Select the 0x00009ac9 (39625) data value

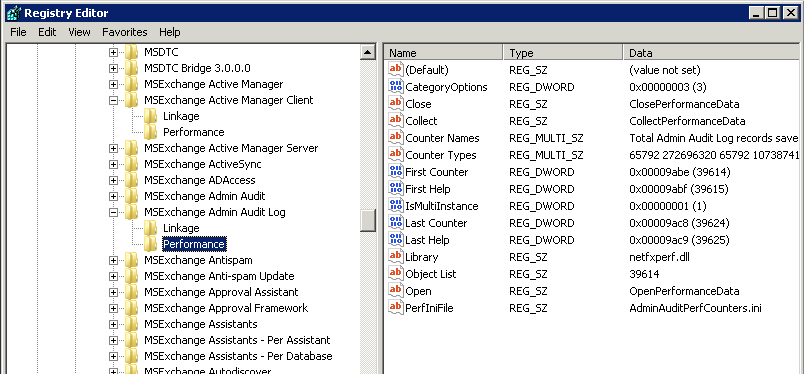[679, 240]
